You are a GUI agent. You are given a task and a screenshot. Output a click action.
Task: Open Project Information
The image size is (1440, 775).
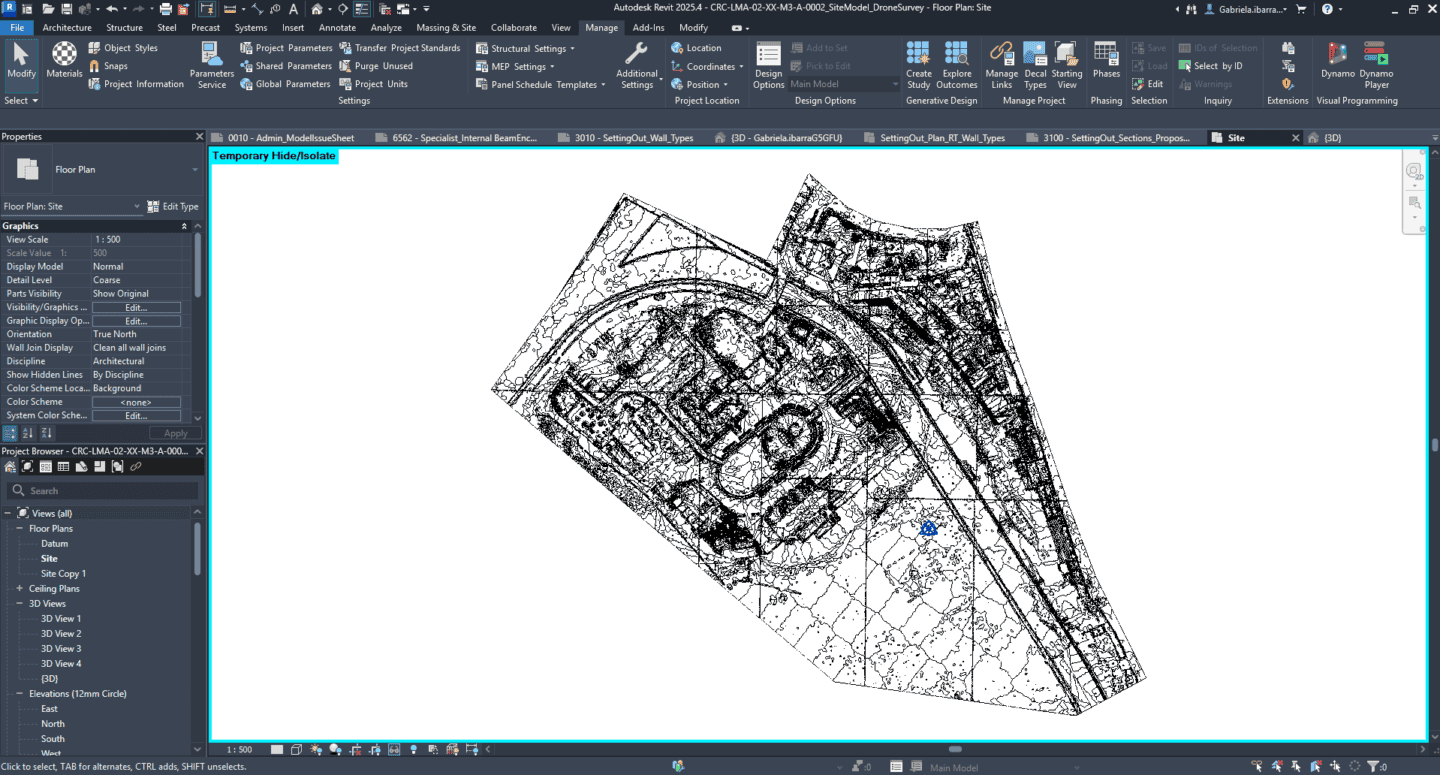click(x=136, y=84)
